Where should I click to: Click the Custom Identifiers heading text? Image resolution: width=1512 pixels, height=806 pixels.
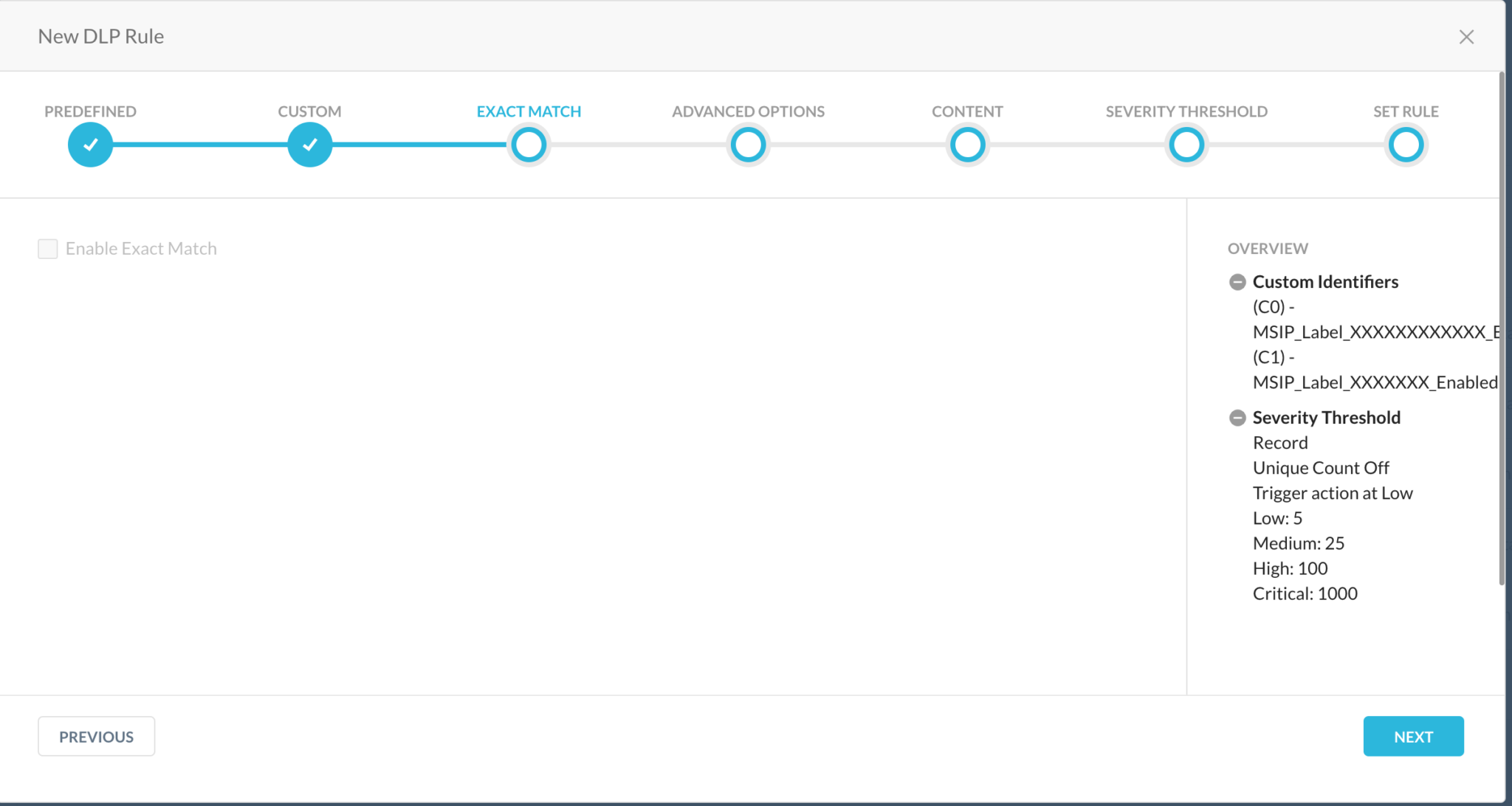pyautogui.click(x=1325, y=282)
